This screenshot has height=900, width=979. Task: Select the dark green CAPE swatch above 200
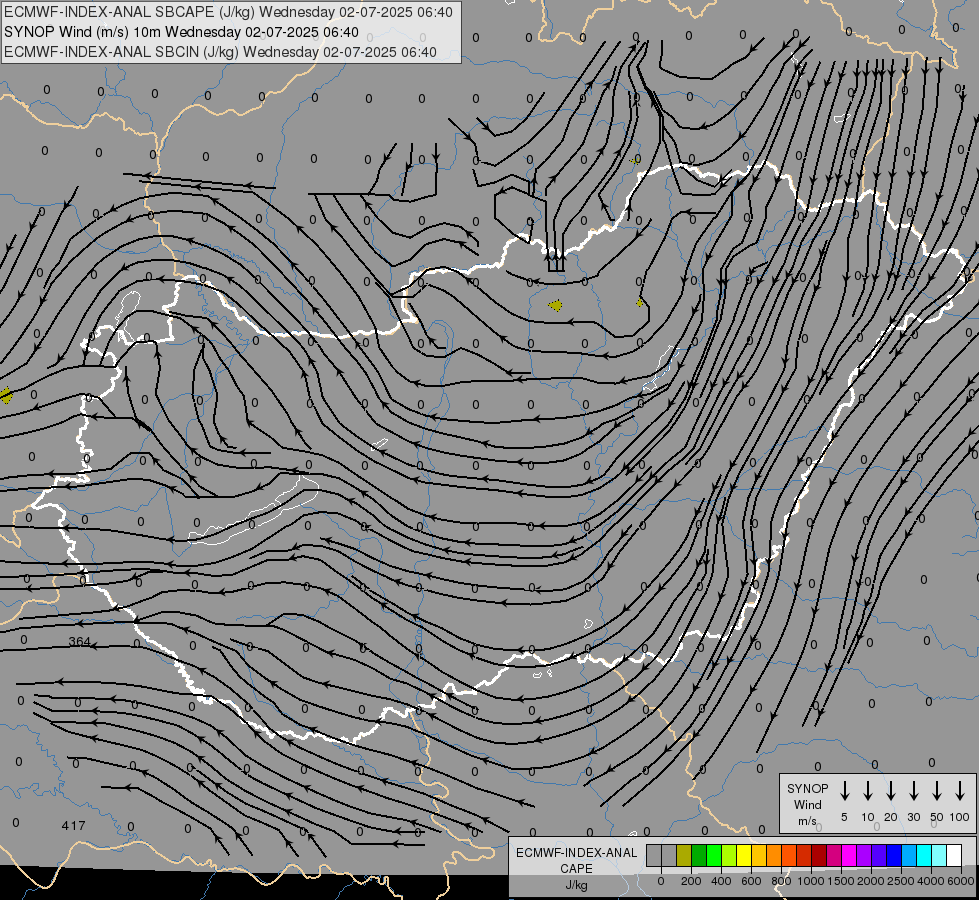click(699, 855)
